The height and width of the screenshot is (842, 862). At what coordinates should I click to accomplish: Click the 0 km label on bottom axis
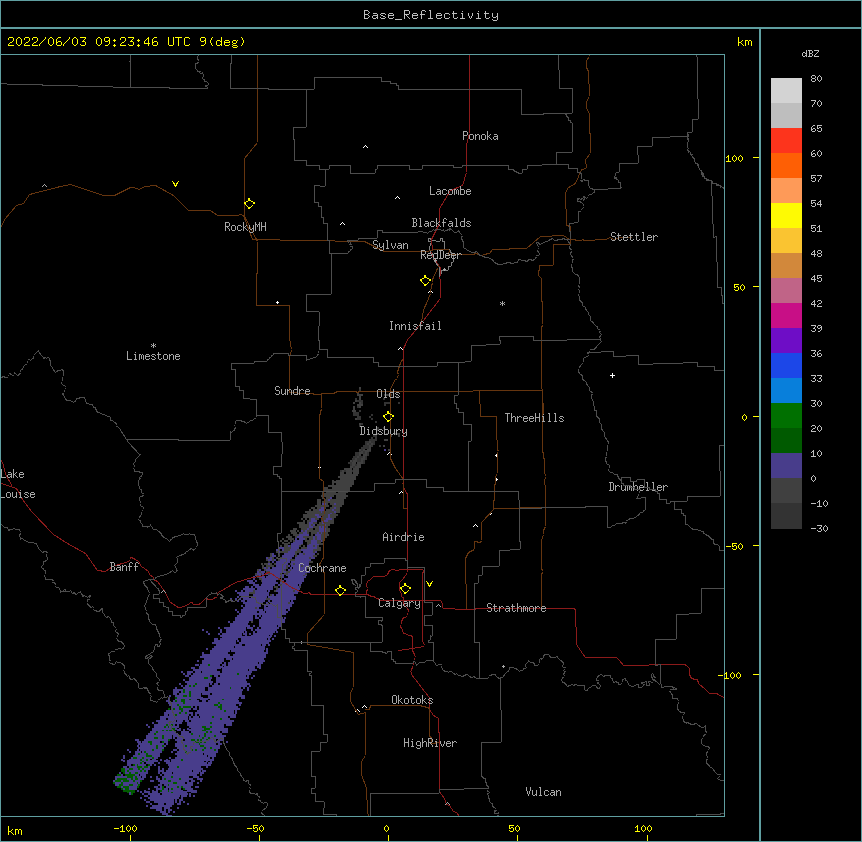[x=386, y=828]
